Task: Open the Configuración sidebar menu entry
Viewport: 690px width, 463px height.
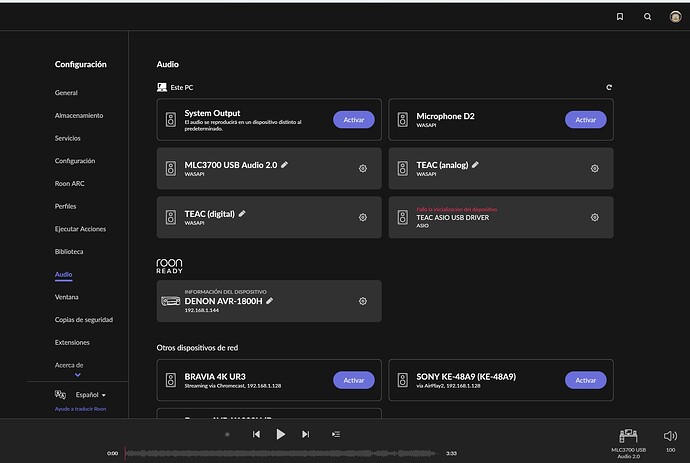Action: pos(75,161)
